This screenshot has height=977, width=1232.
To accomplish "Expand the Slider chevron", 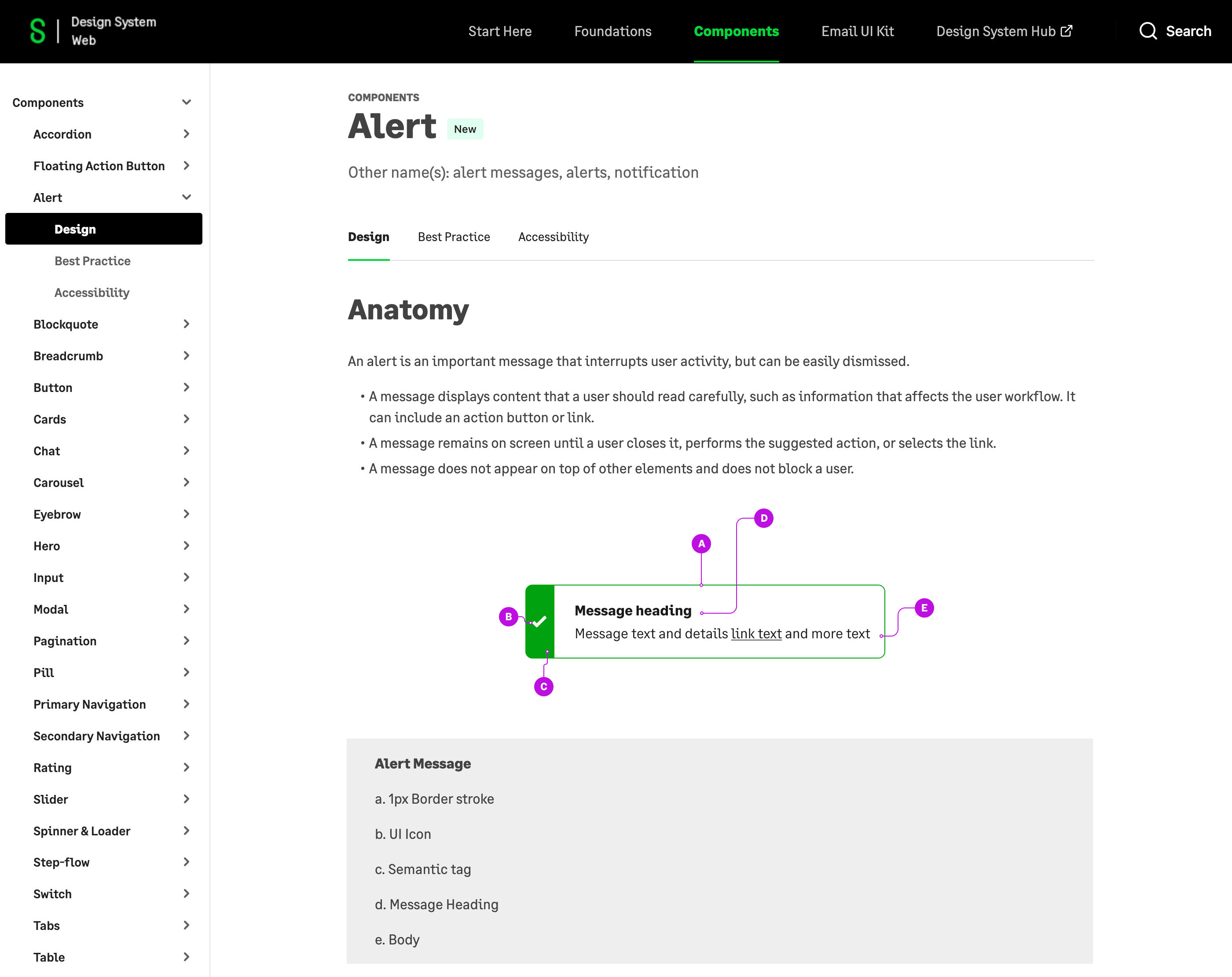I will click(x=186, y=799).
